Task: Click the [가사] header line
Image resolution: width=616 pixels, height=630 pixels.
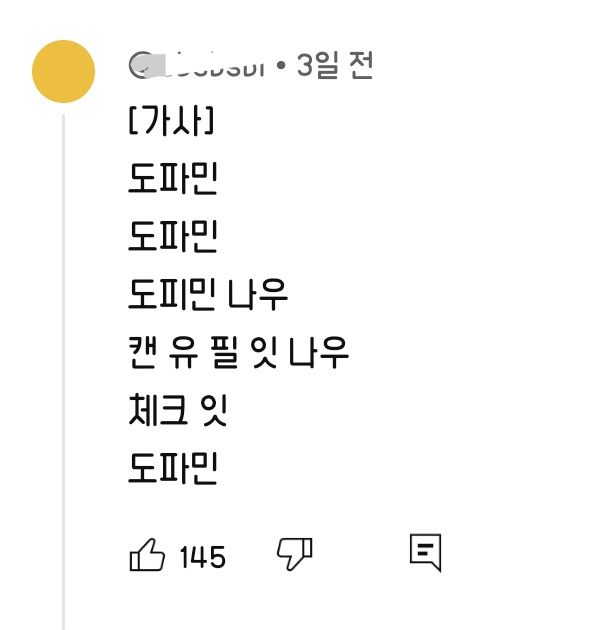Action: (171, 123)
